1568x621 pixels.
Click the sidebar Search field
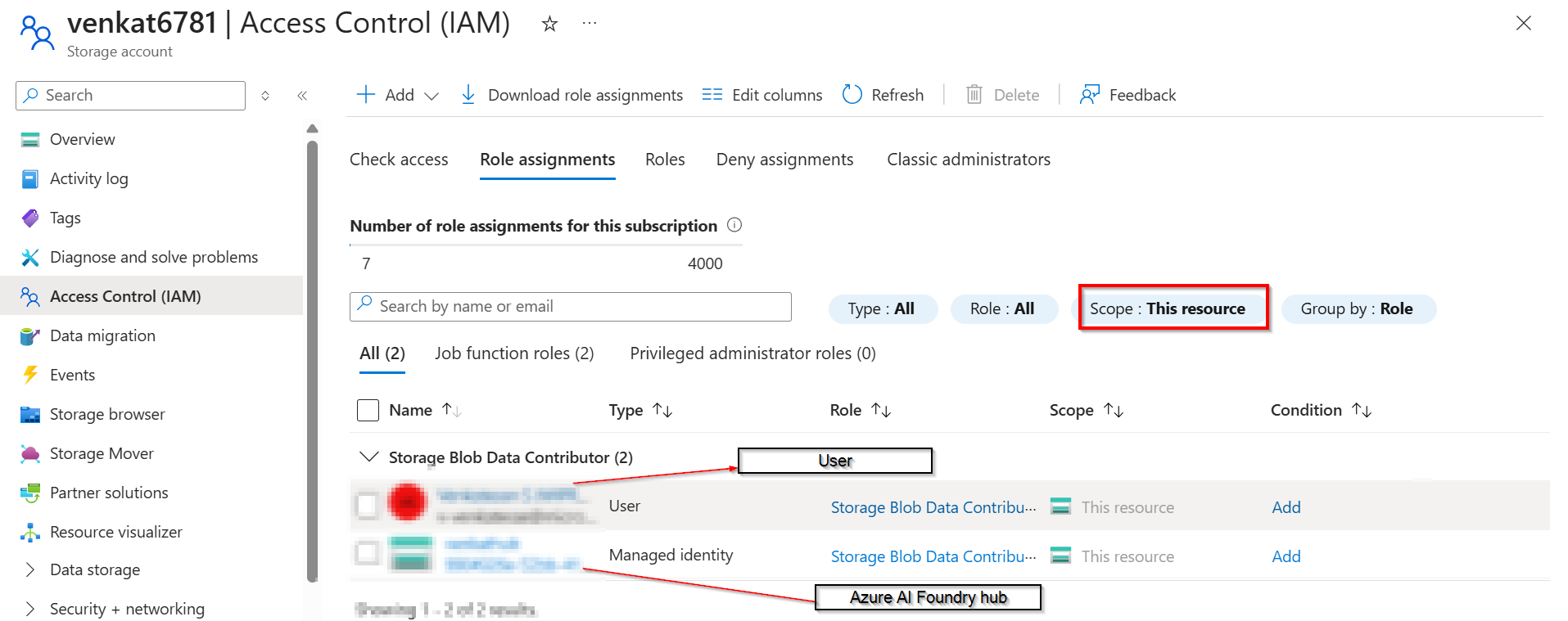point(130,95)
